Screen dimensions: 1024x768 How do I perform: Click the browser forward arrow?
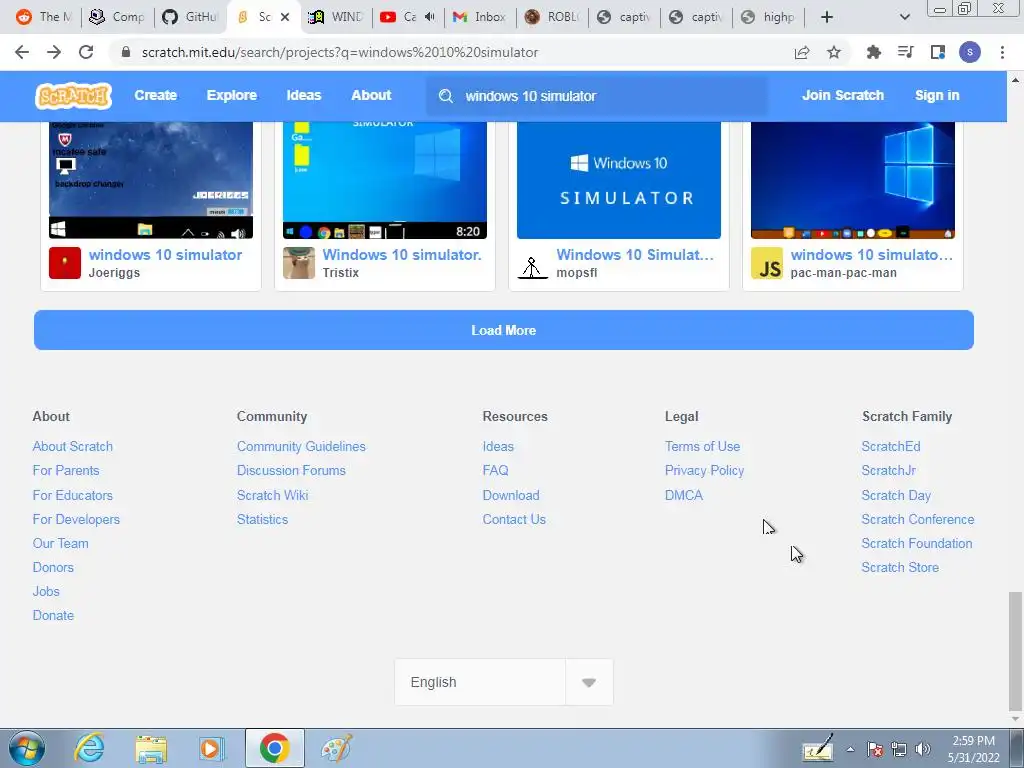[54, 52]
